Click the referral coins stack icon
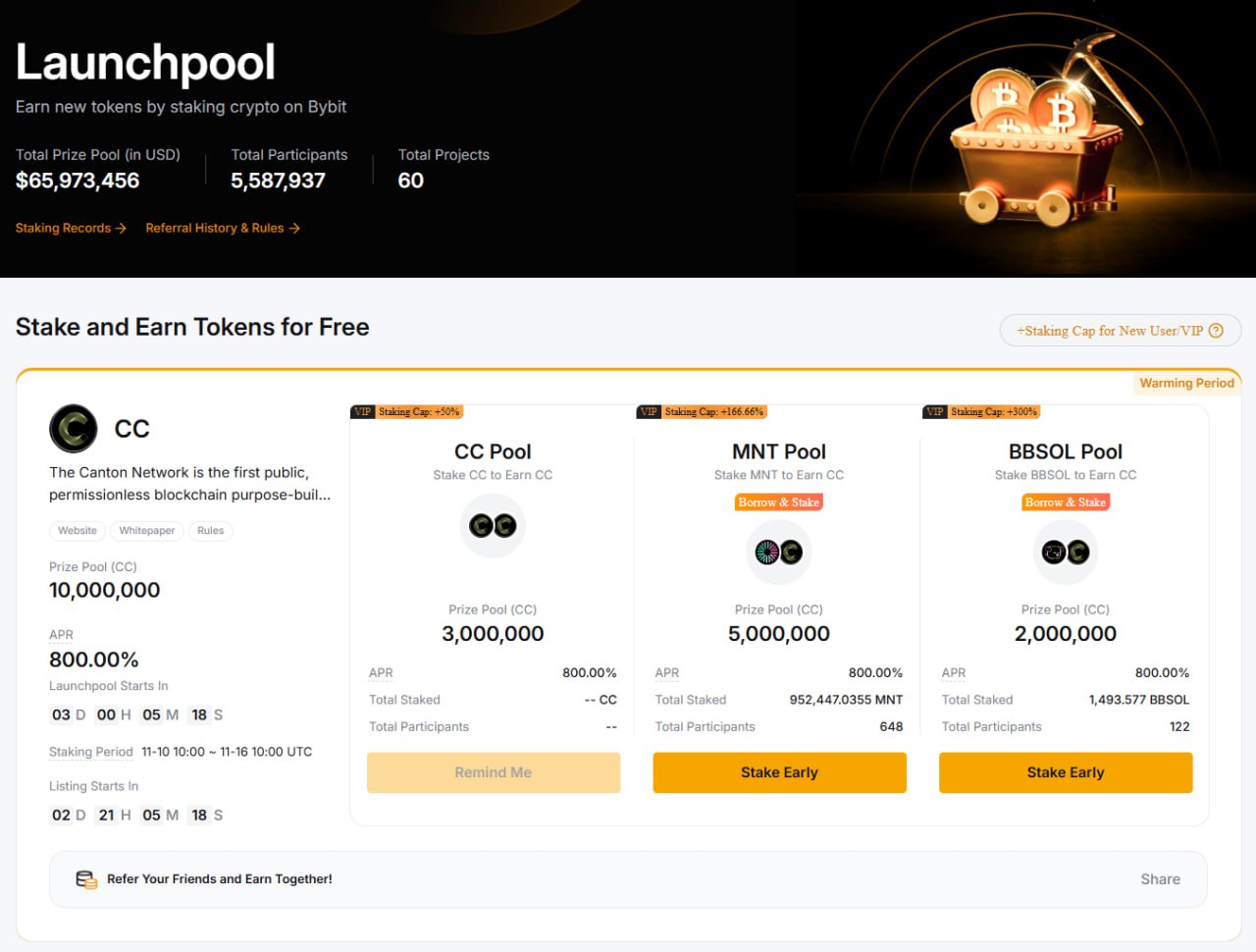 point(86,879)
